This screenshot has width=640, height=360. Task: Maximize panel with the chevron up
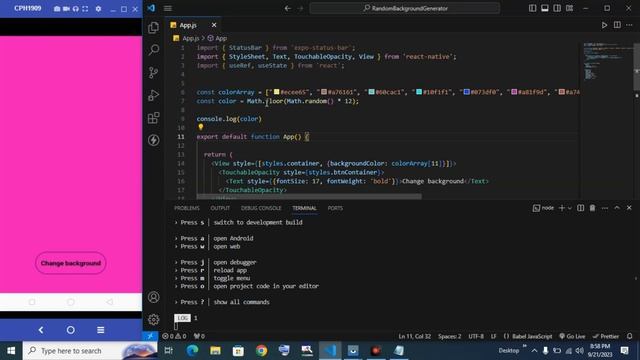[617, 208]
